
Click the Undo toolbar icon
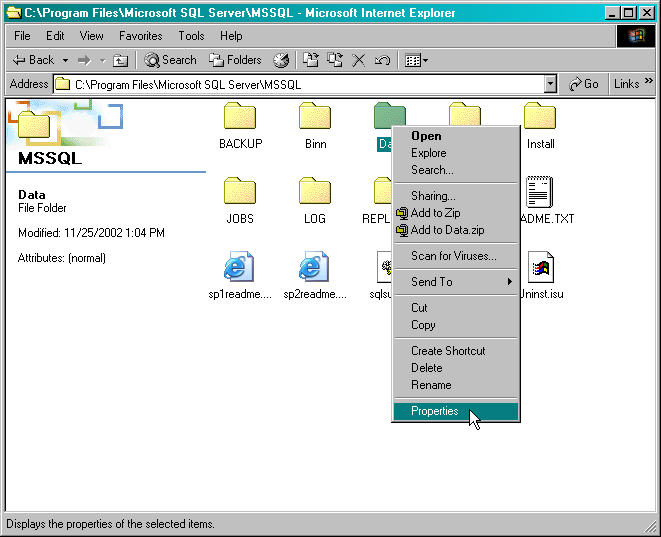pos(382,61)
